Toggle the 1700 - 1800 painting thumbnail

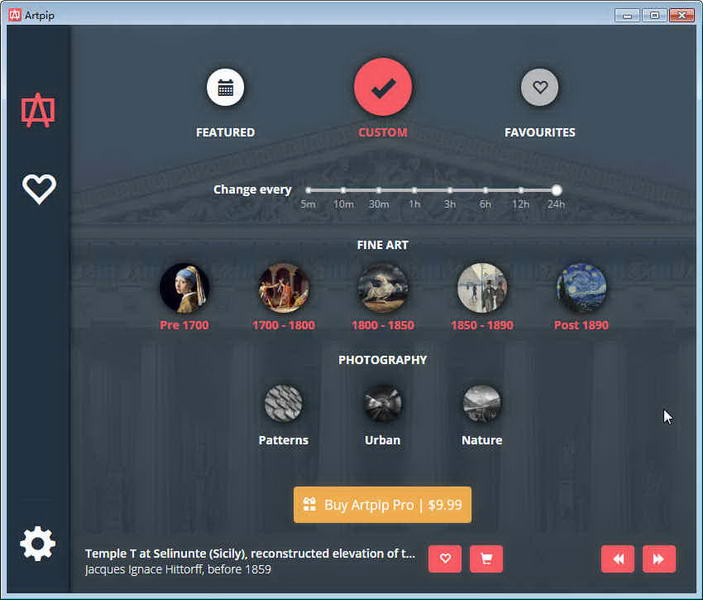pos(284,288)
